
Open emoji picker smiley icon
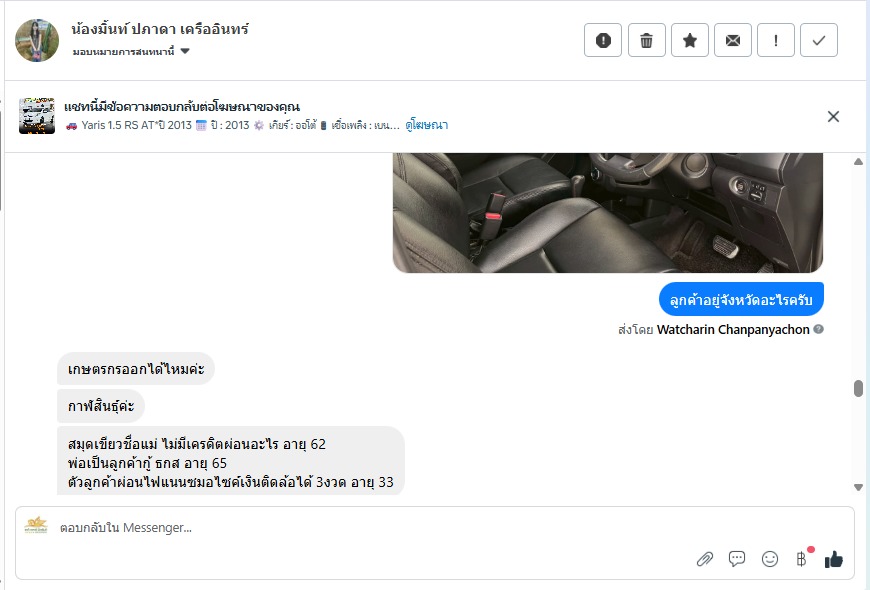tap(770, 559)
